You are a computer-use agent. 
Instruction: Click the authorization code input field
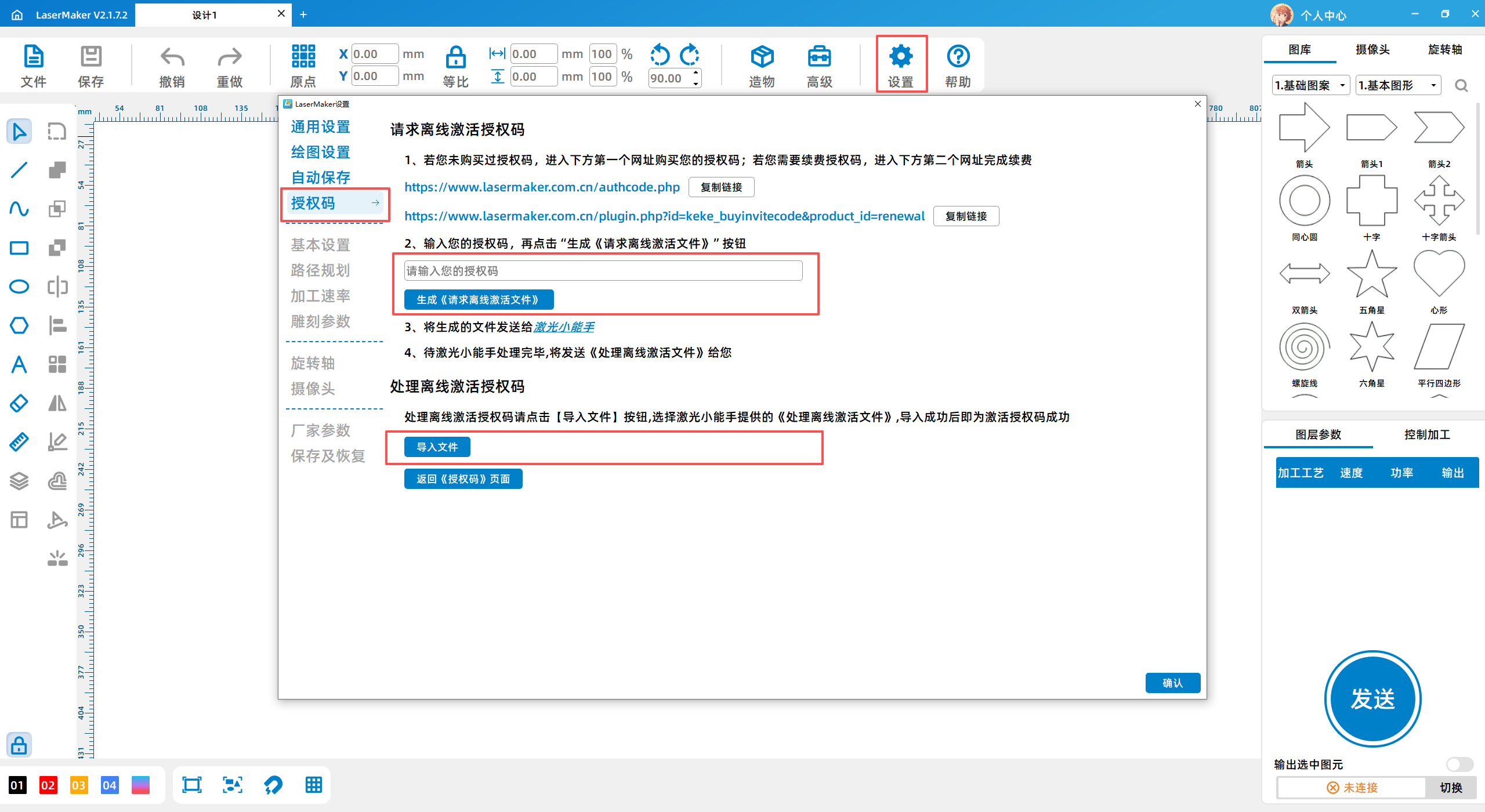click(603, 271)
